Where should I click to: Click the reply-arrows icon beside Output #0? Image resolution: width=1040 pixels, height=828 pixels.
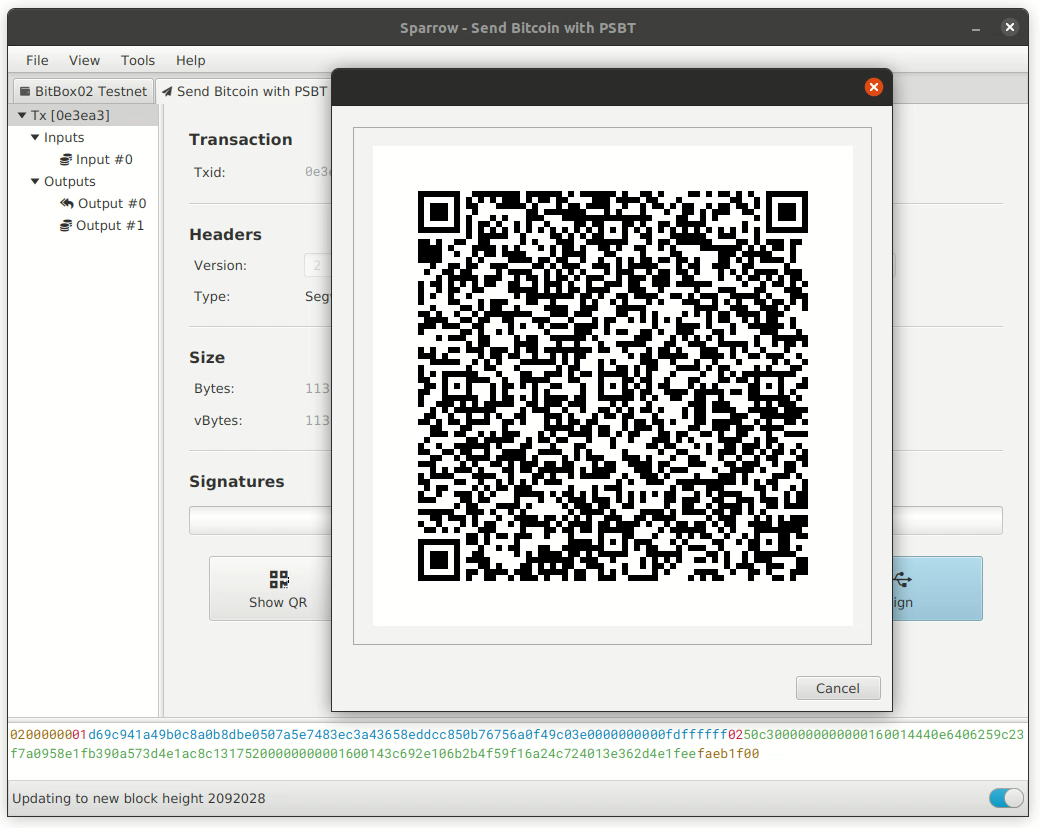[66, 203]
